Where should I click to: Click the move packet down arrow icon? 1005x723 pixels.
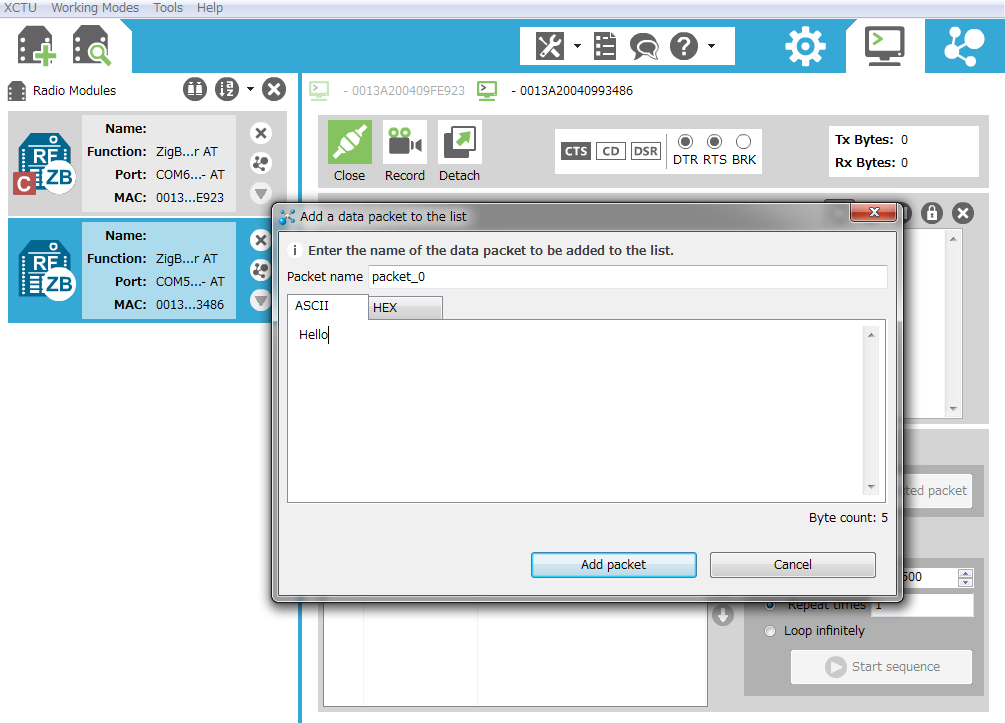(x=722, y=615)
